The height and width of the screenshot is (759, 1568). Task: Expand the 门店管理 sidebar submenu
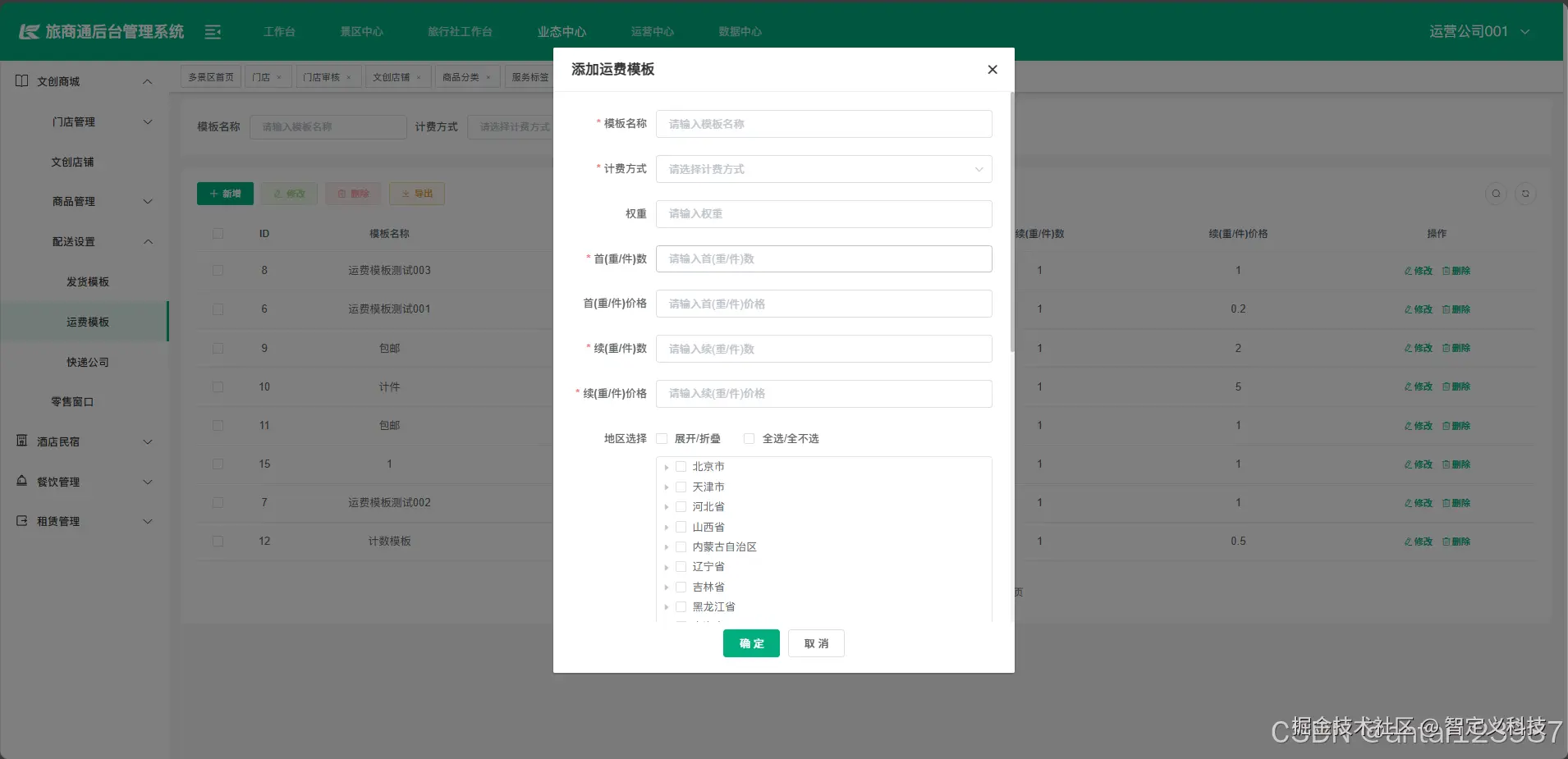[85, 121]
